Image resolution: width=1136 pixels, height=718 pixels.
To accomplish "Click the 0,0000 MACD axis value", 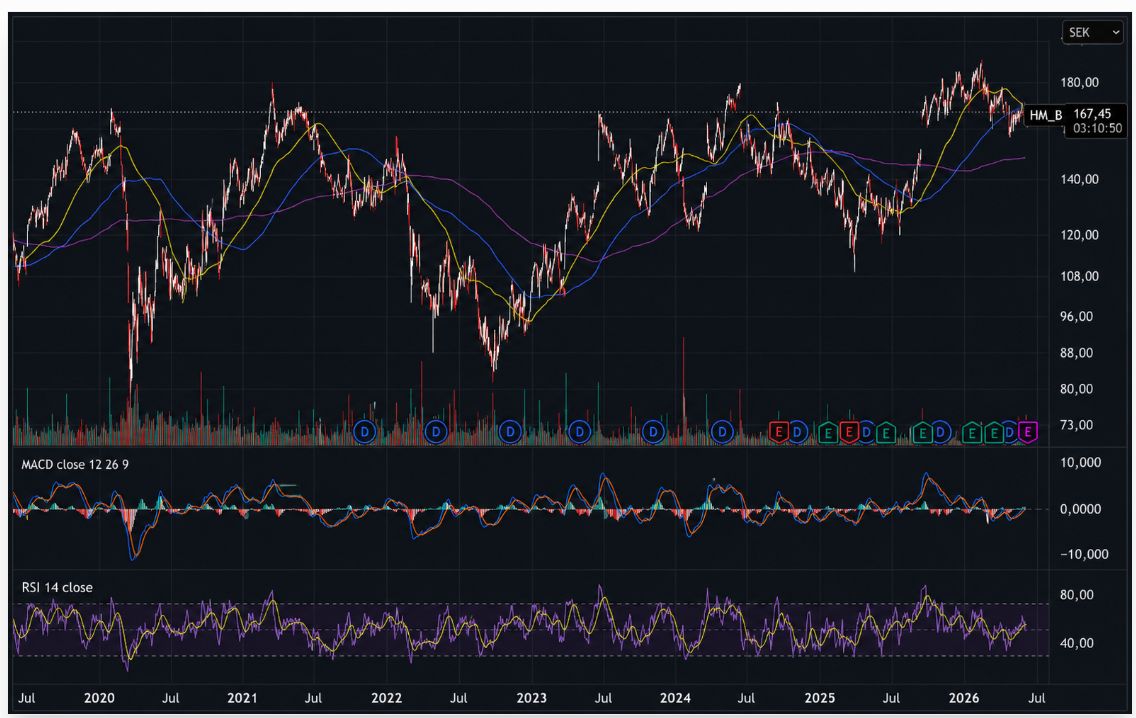I will (x=1080, y=509).
